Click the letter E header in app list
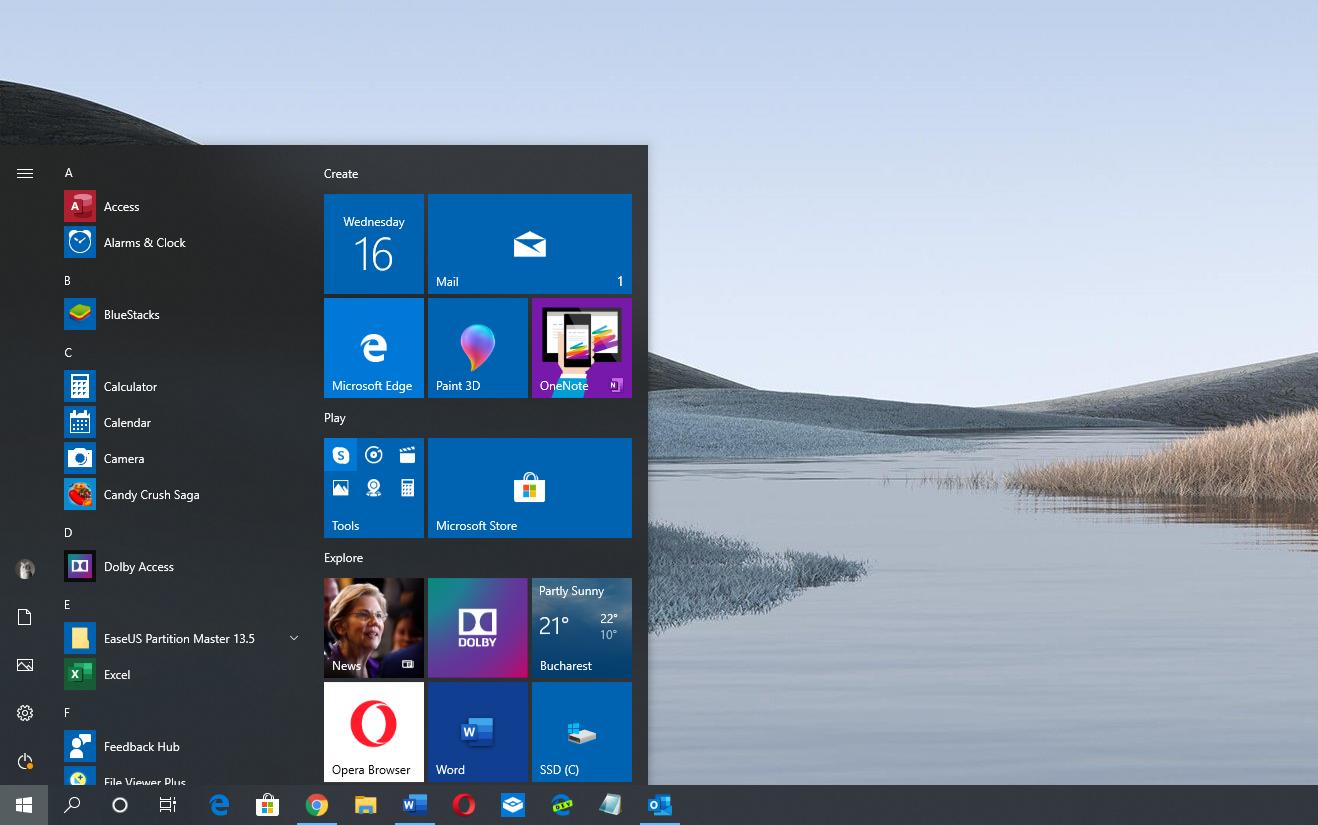The width and height of the screenshot is (1318, 825). (67, 605)
